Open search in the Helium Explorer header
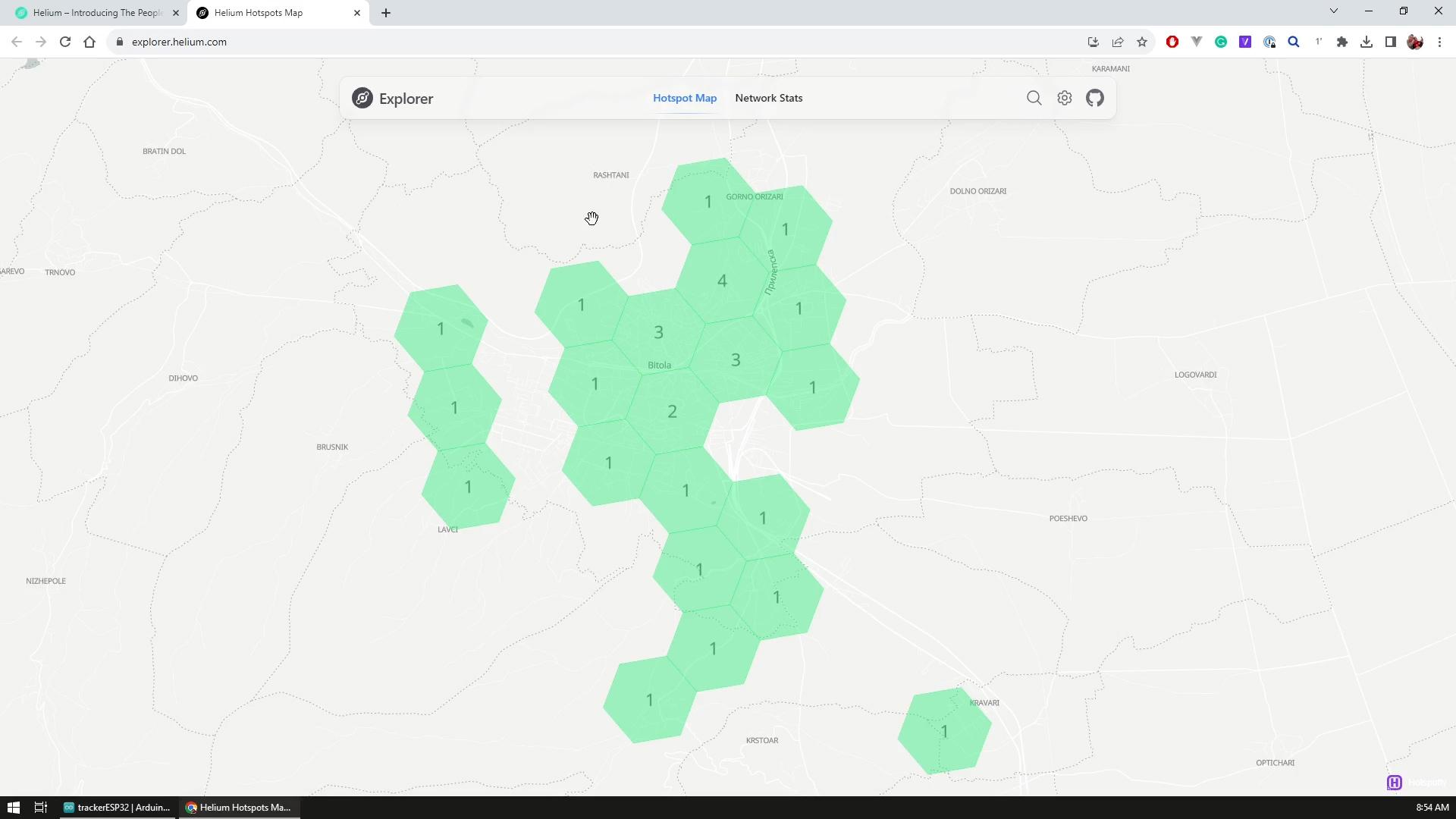Viewport: 1456px width, 819px height. (x=1034, y=98)
